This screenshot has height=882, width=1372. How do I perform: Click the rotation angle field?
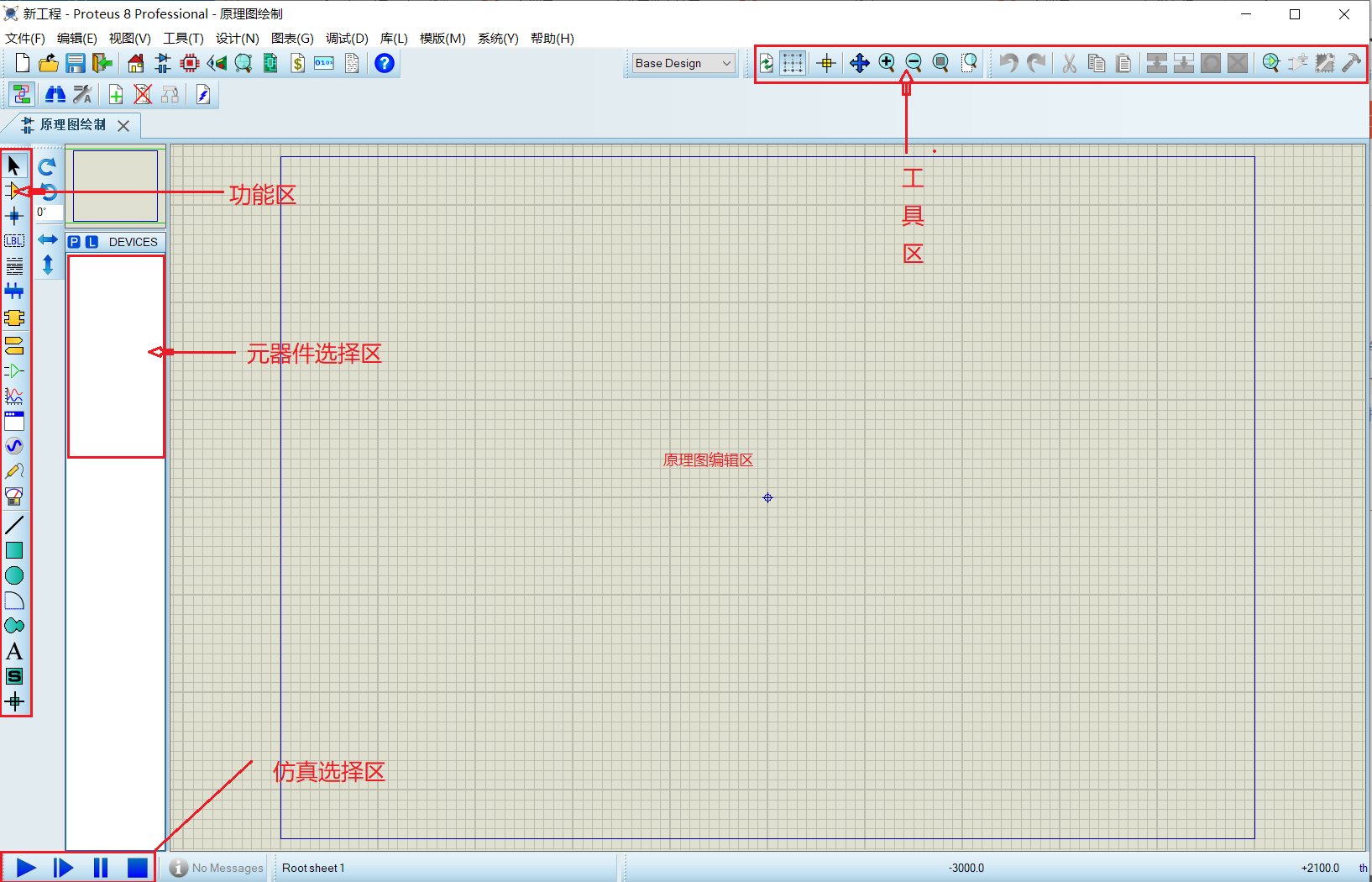tap(48, 213)
